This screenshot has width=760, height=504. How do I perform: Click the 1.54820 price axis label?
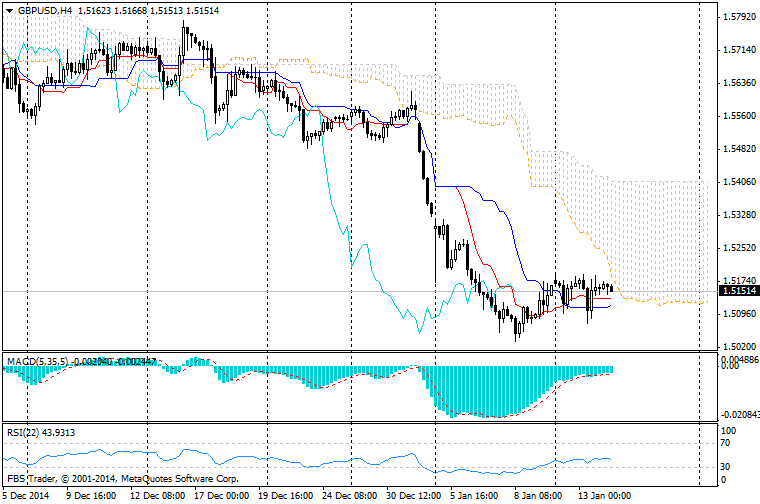point(739,149)
